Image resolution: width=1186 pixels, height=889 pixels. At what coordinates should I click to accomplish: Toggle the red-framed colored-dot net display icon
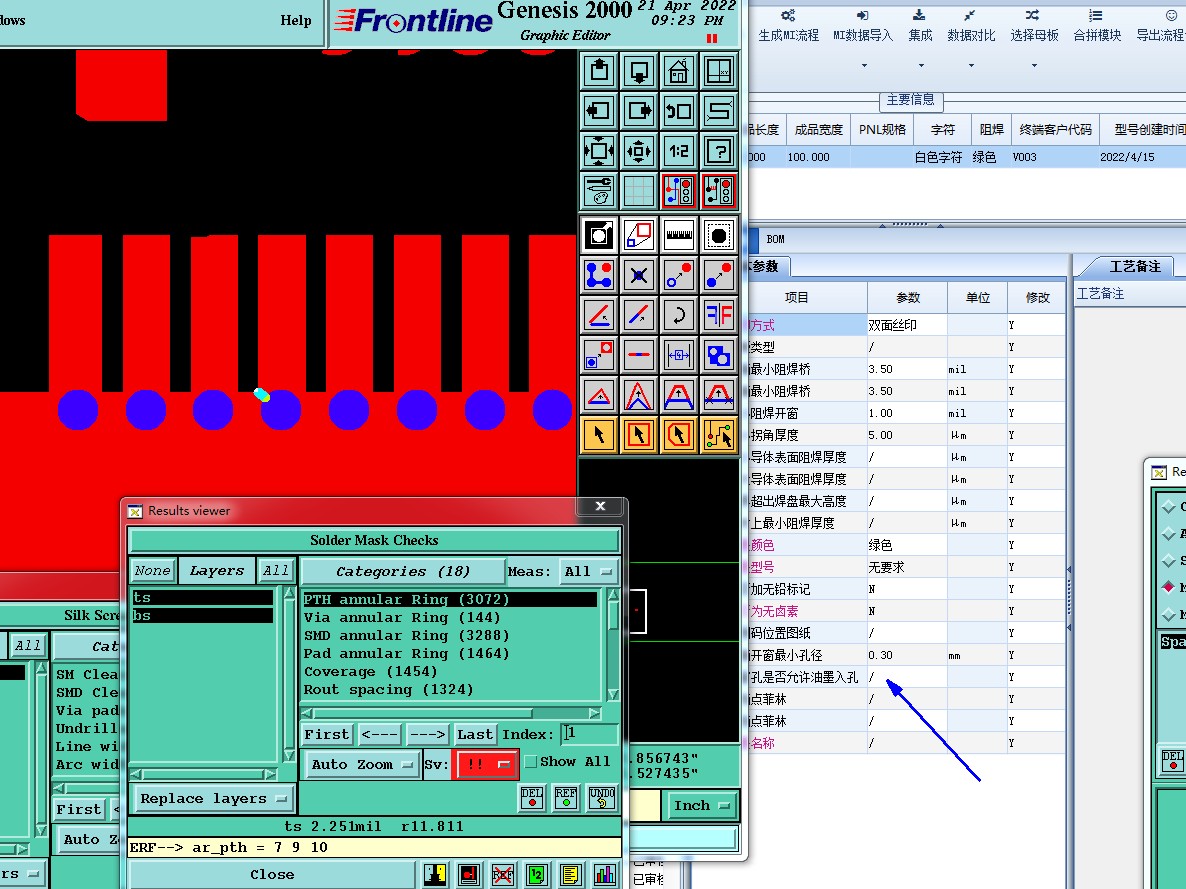pyautogui.click(x=678, y=191)
